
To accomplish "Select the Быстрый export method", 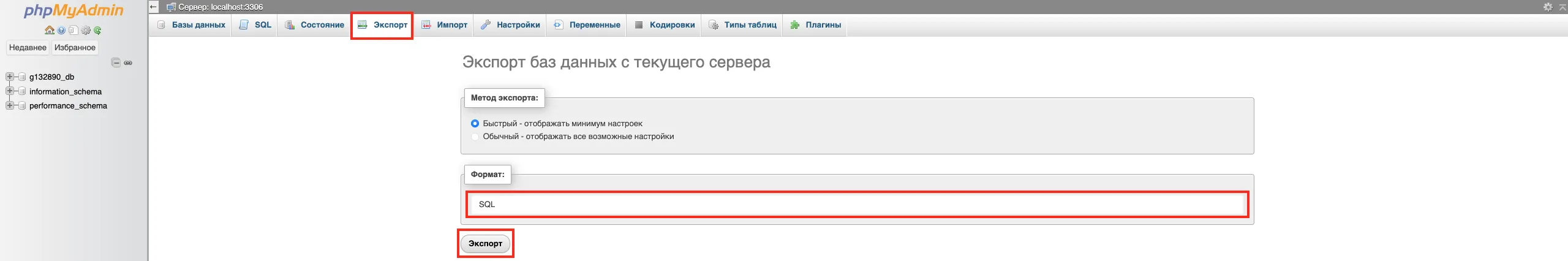I will (x=475, y=124).
